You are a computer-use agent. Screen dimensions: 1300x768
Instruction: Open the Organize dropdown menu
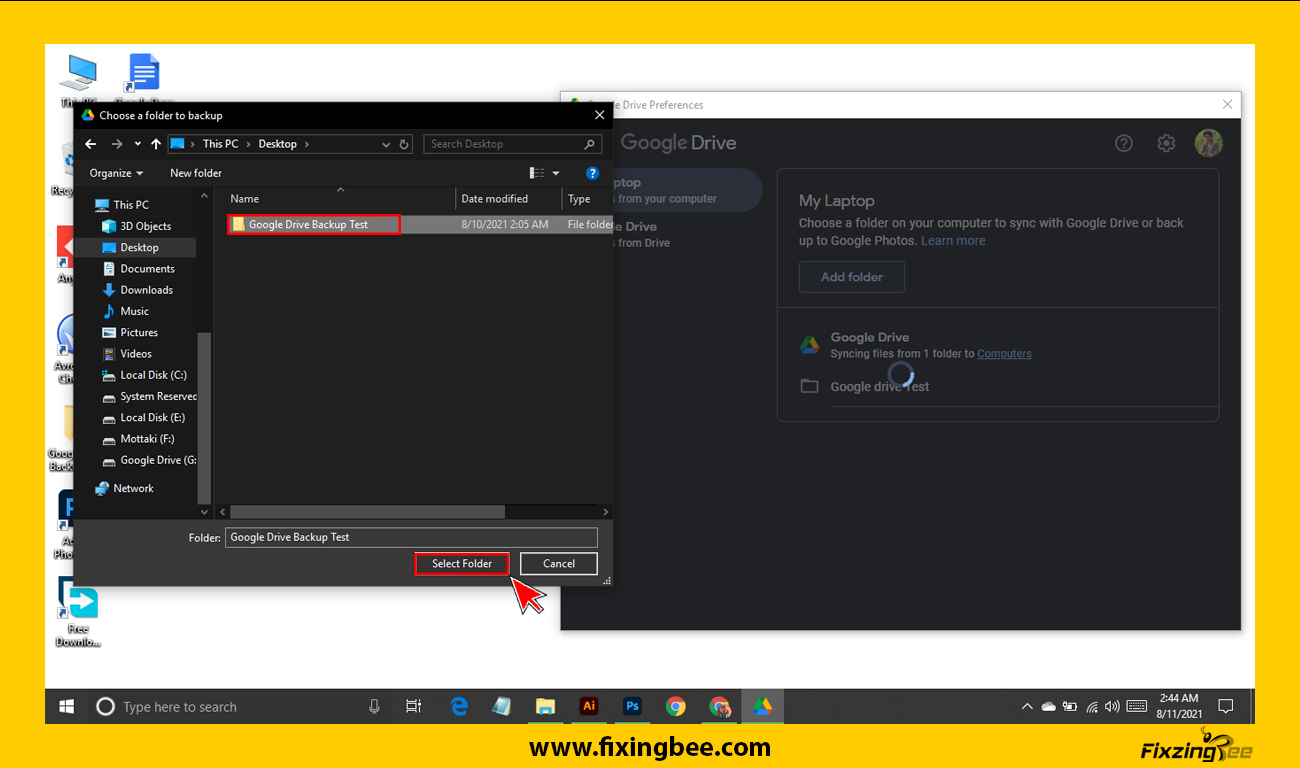[x=116, y=173]
